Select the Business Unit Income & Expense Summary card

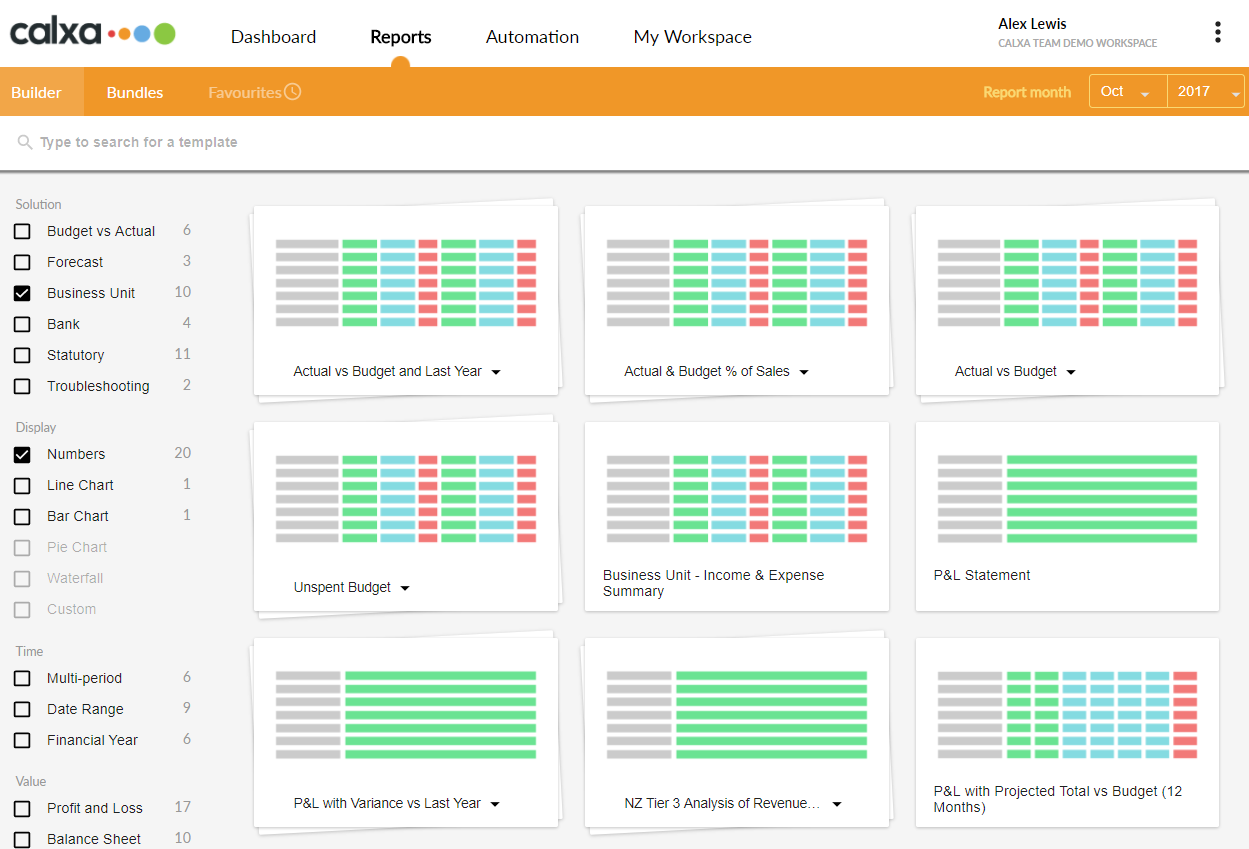[x=737, y=516]
